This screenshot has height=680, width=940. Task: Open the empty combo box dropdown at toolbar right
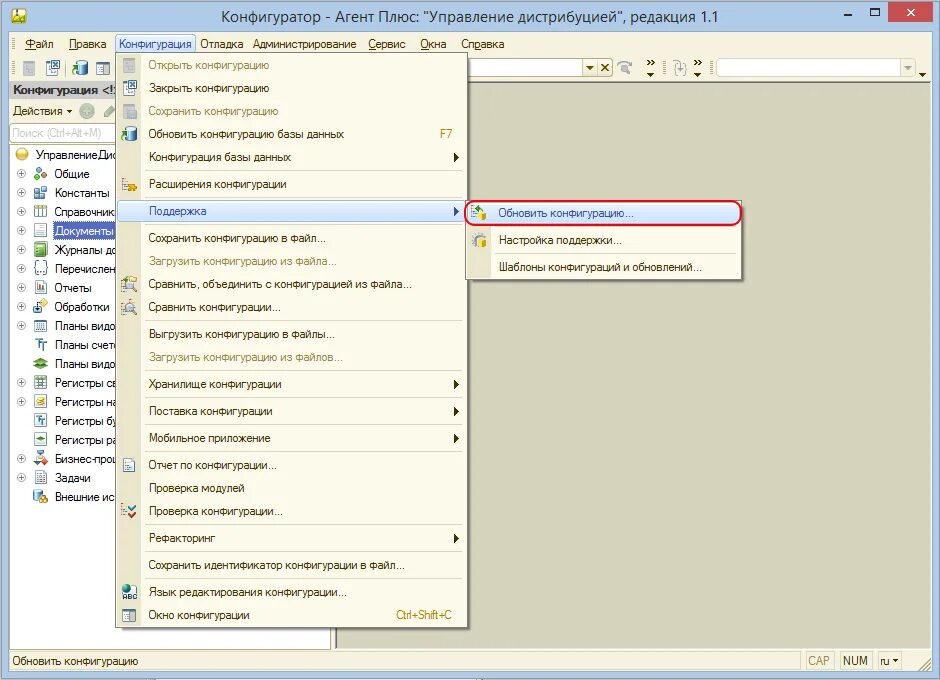pyautogui.click(x=908, y=68)
